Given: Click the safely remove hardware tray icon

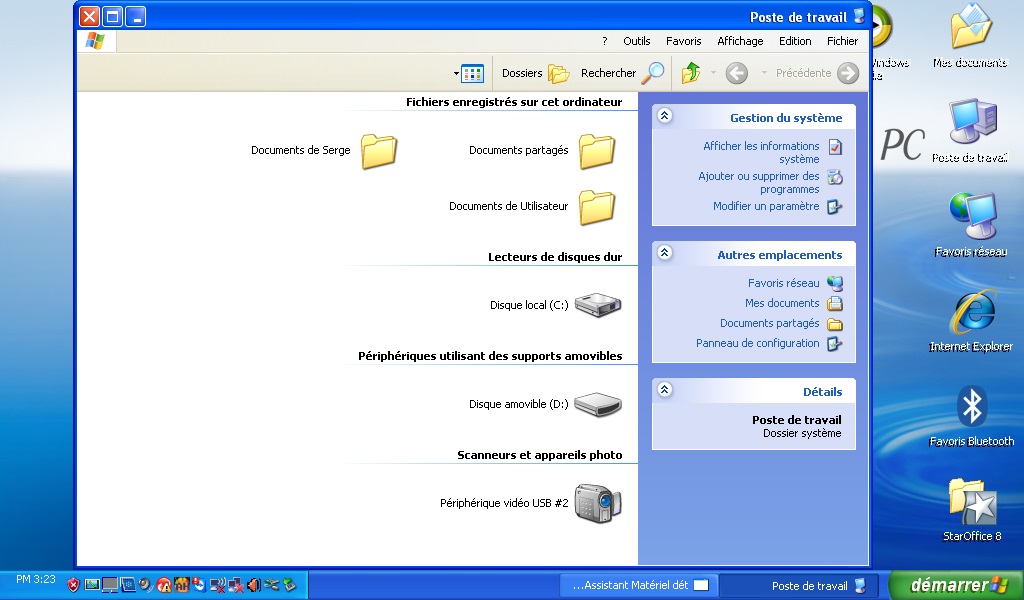Looking at the screenshot, I should click(x=290, y=585).
